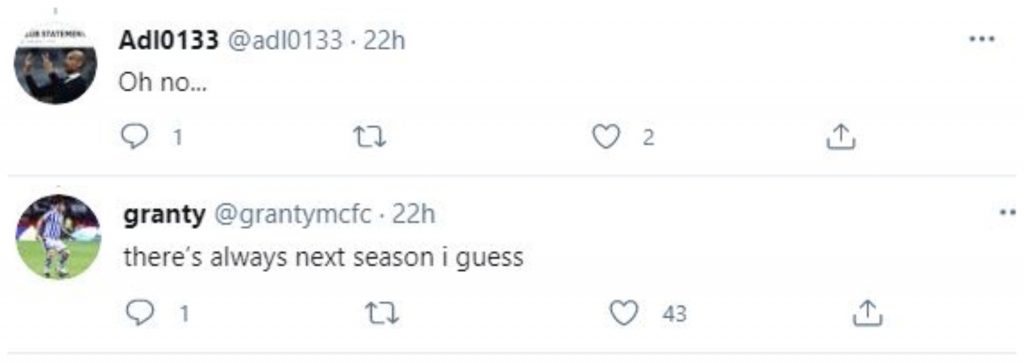
Task: Like Adl0133's tweet with the heart icon
Action: coord(605,137)
